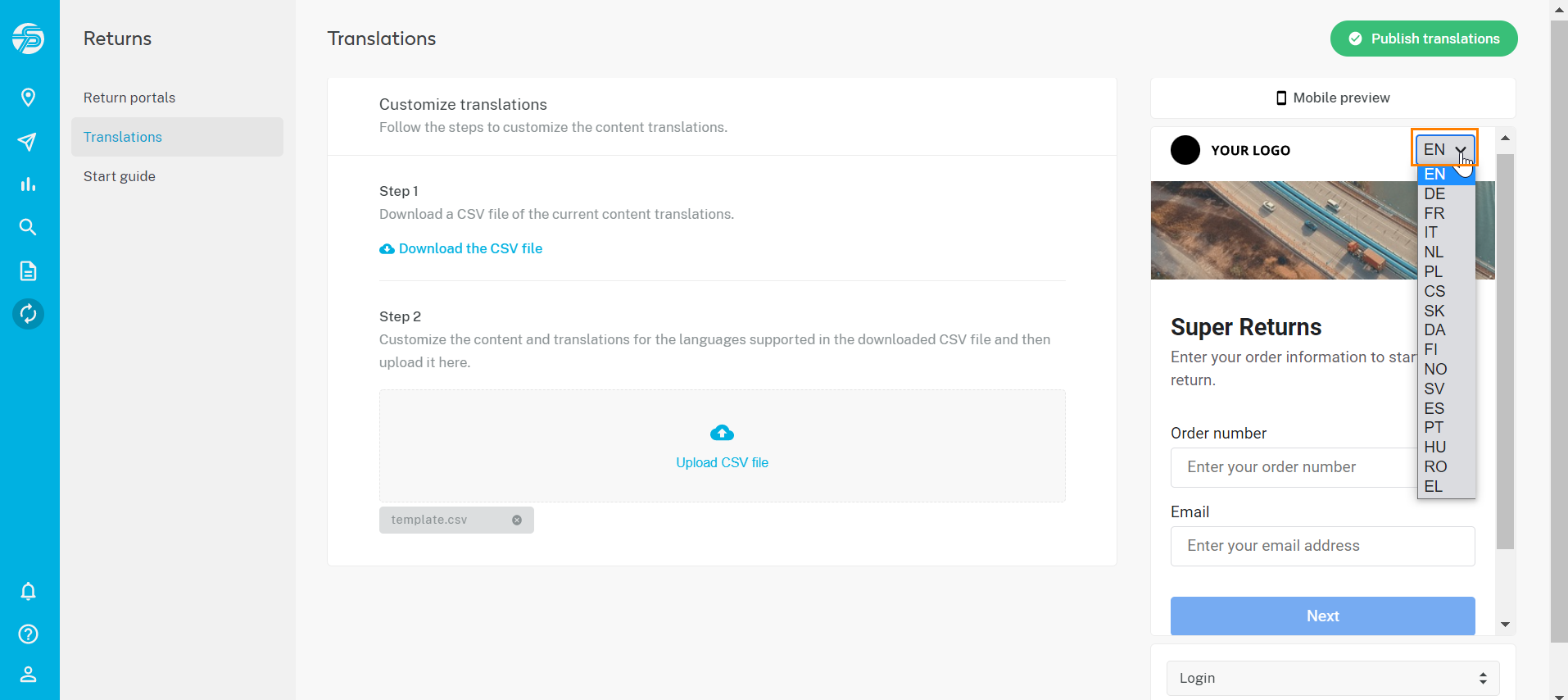This screenshot has height=700, width=1568.
Task: Choose PL from the language list
Action: pyautogui.click(x=1447, y=272)
